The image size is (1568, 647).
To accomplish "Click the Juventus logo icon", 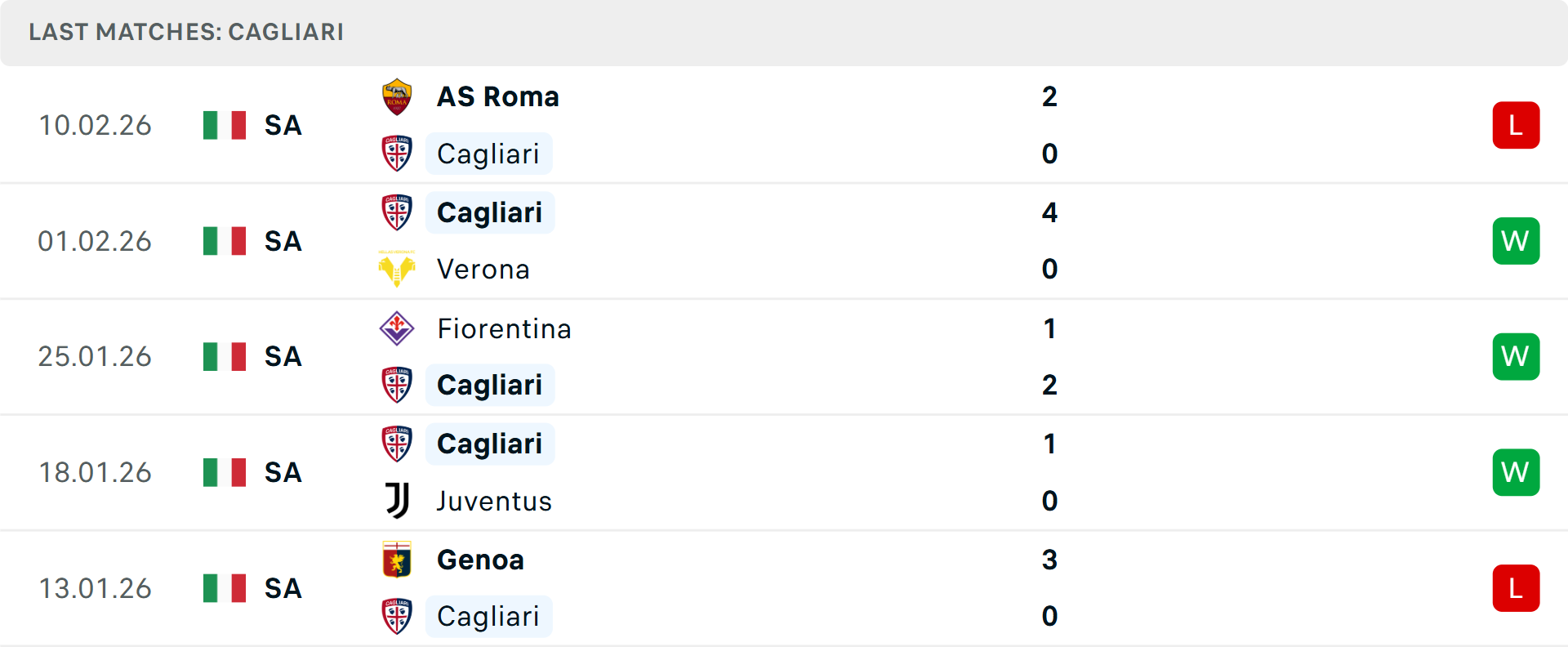I will 397,500.
